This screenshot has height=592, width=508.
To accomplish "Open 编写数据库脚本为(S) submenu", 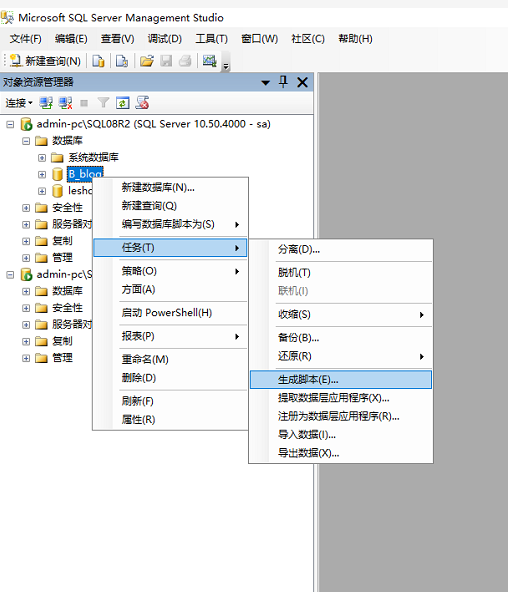I will point(170,224).
